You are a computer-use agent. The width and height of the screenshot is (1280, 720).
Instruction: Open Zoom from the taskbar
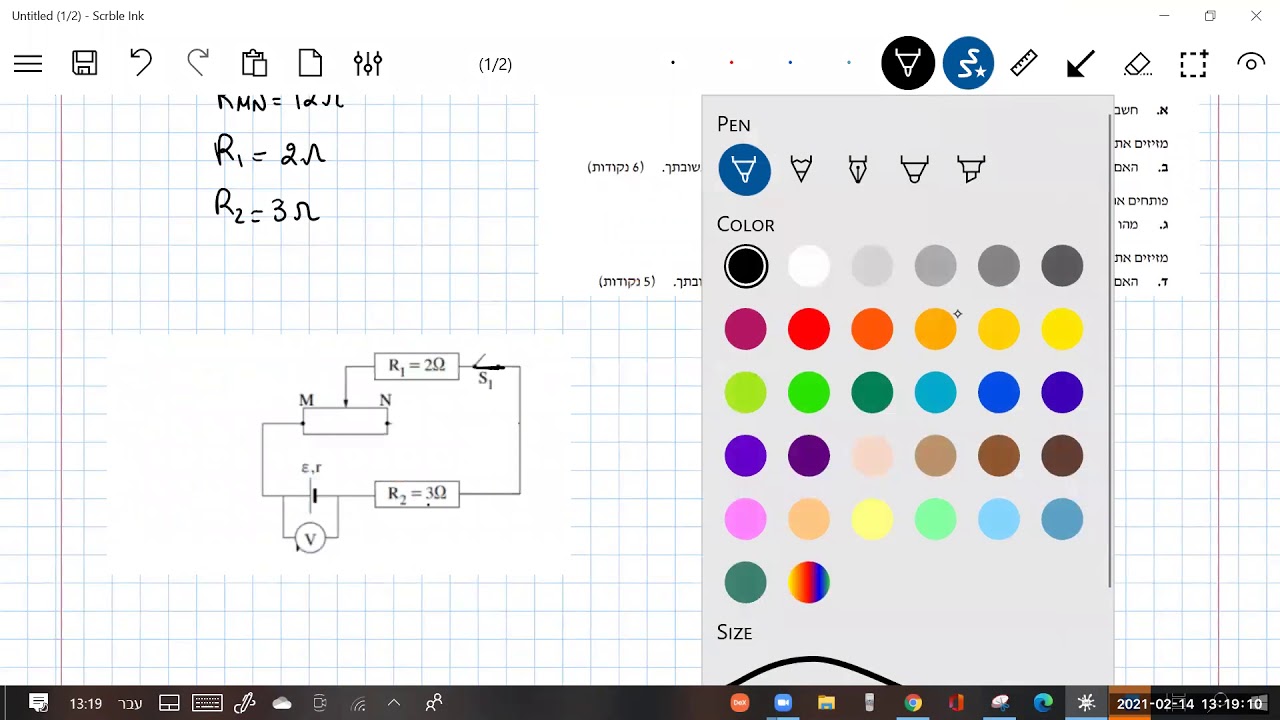tap(782, 703)
